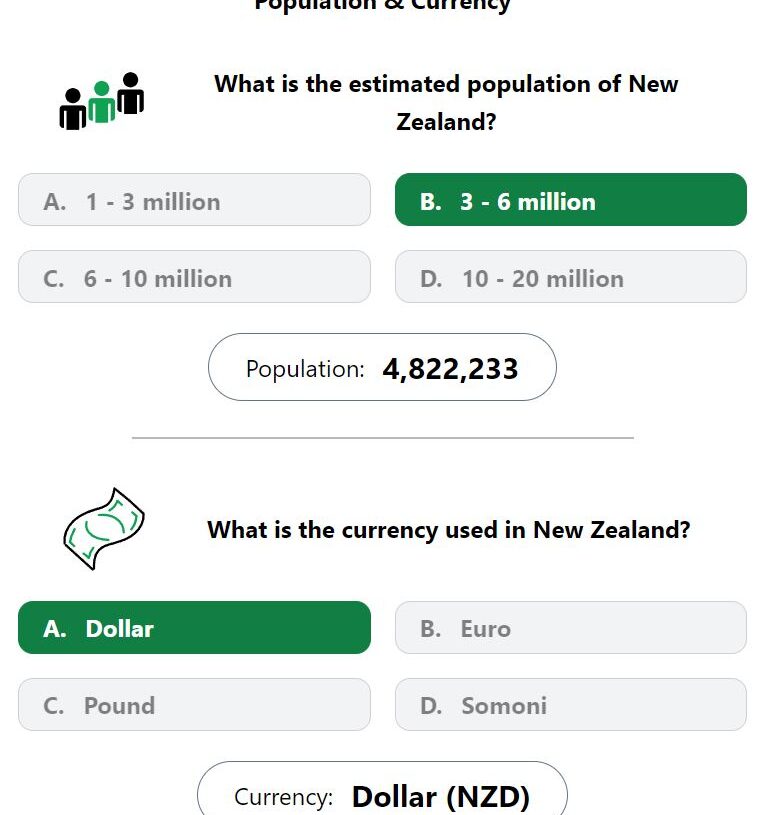Select the Dollar currency answer
Image resolution: width=767 pixels, height=815 pixels.
pyautogui.click(x=194, y=627)
